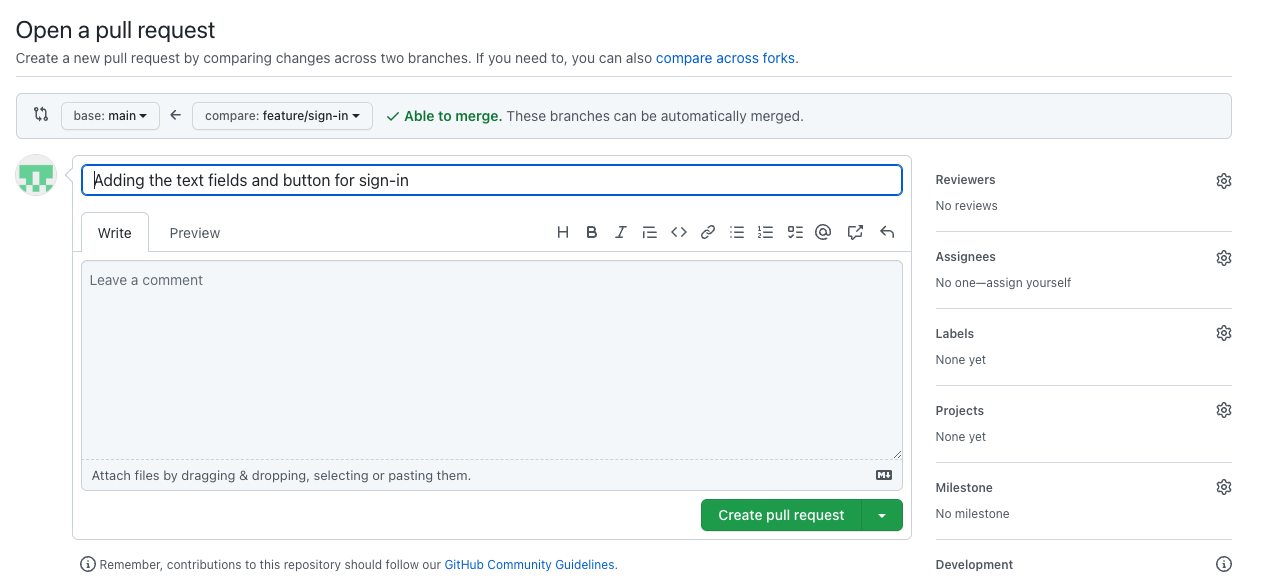Expand the Create pull request options arrow

(x=882, y=515)
